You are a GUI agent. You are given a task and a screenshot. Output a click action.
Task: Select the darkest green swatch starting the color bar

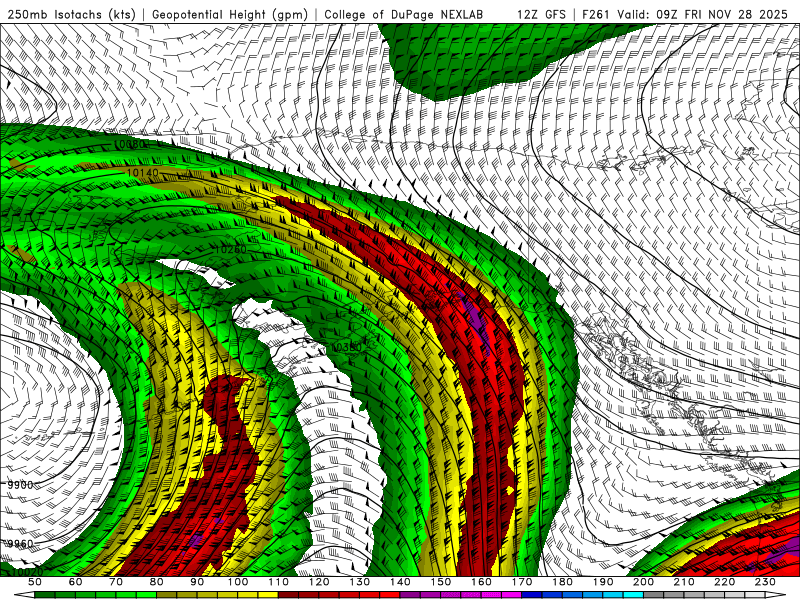(x=45, y=594)
